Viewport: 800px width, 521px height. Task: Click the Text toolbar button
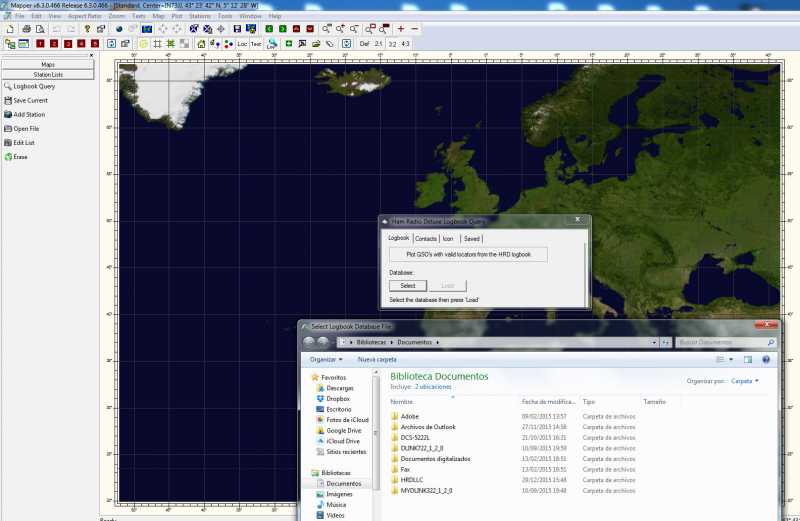pyautogui.click(x=256, y=44)
